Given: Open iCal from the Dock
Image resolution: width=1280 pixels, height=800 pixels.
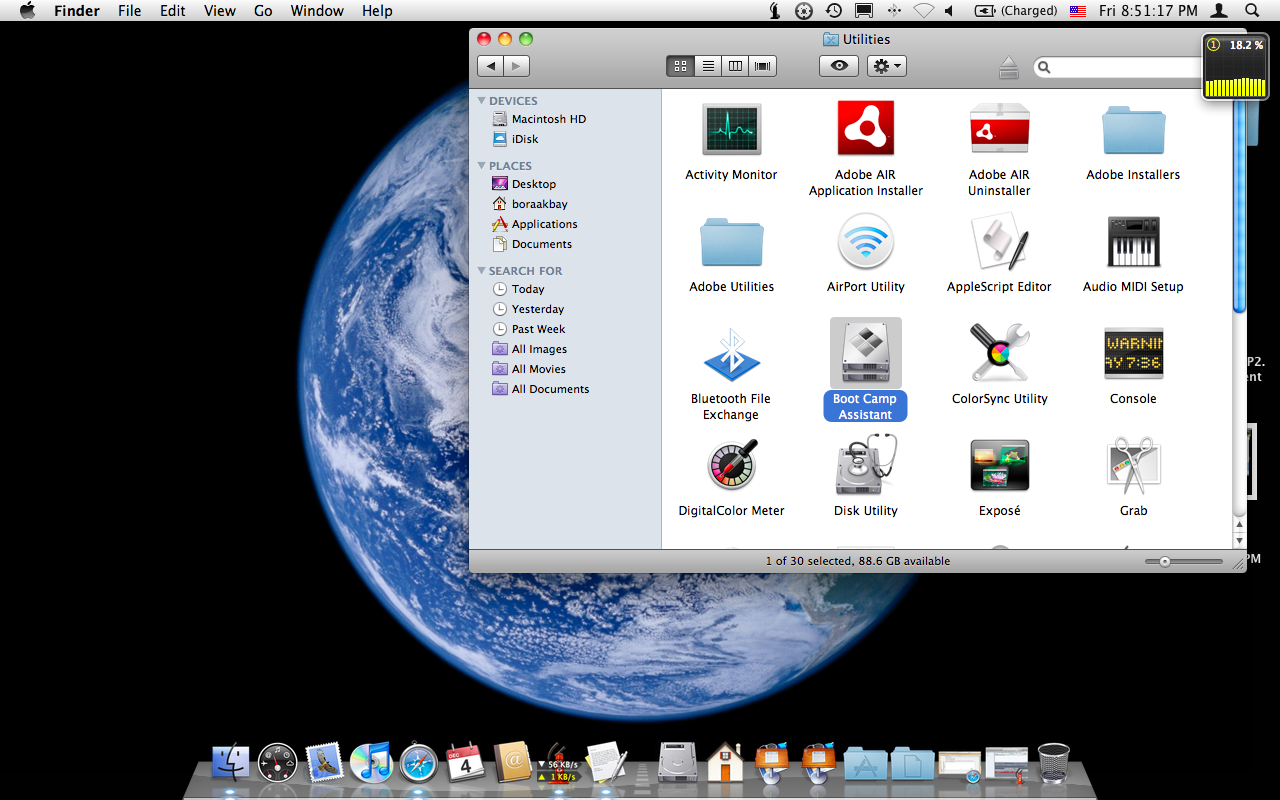Looking at the screenshot, I should pos(465,763).
